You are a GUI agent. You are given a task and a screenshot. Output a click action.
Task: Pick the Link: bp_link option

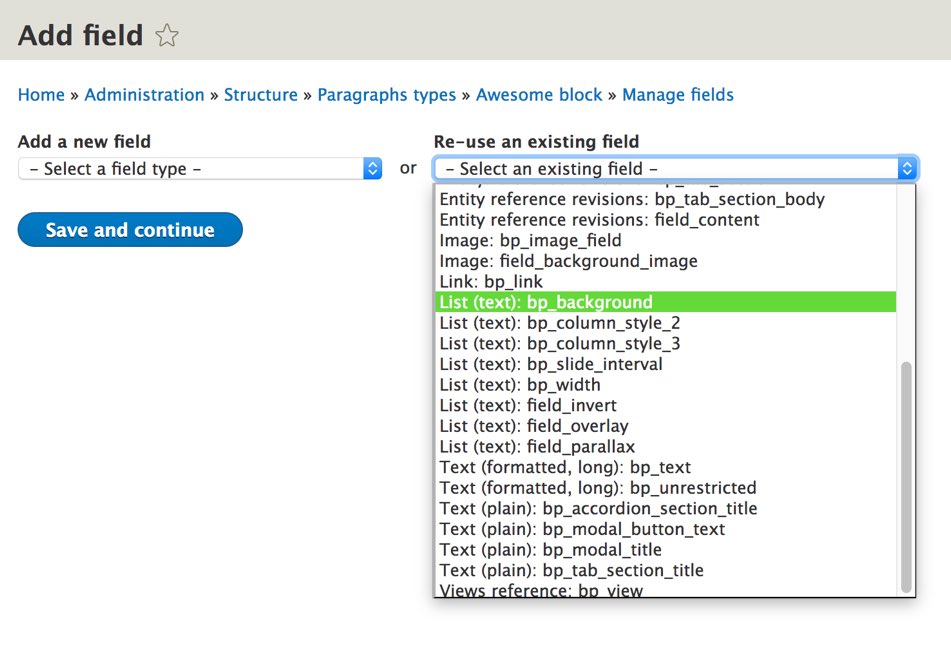point(665,282)
